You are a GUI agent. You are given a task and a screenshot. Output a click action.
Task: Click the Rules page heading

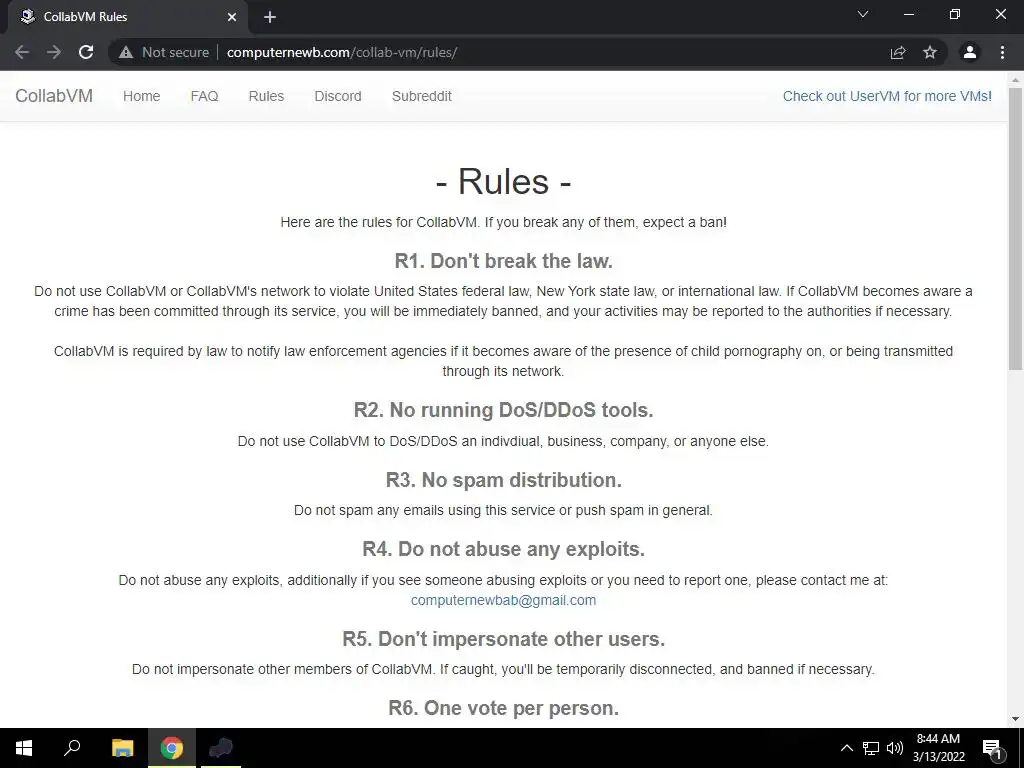tap(504, 181)
